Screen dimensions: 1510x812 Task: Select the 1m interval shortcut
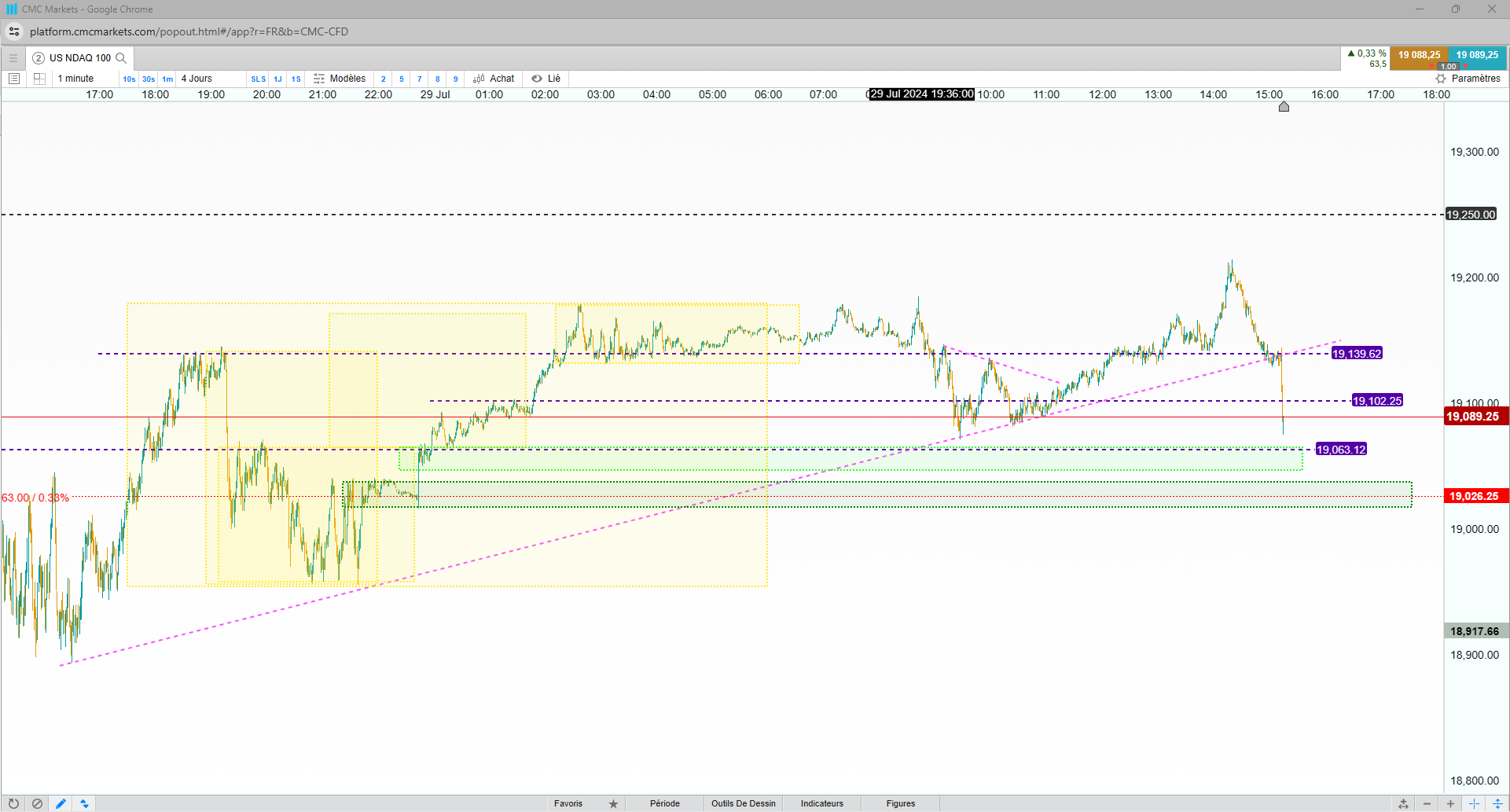pyautogui.click(x=167, y=79)
